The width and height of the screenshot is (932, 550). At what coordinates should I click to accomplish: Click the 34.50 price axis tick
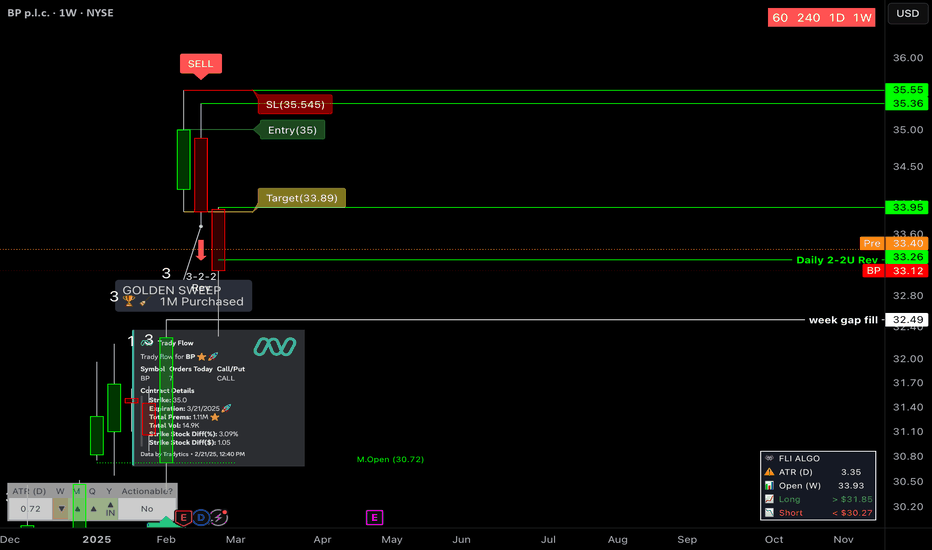click(908, 167)
